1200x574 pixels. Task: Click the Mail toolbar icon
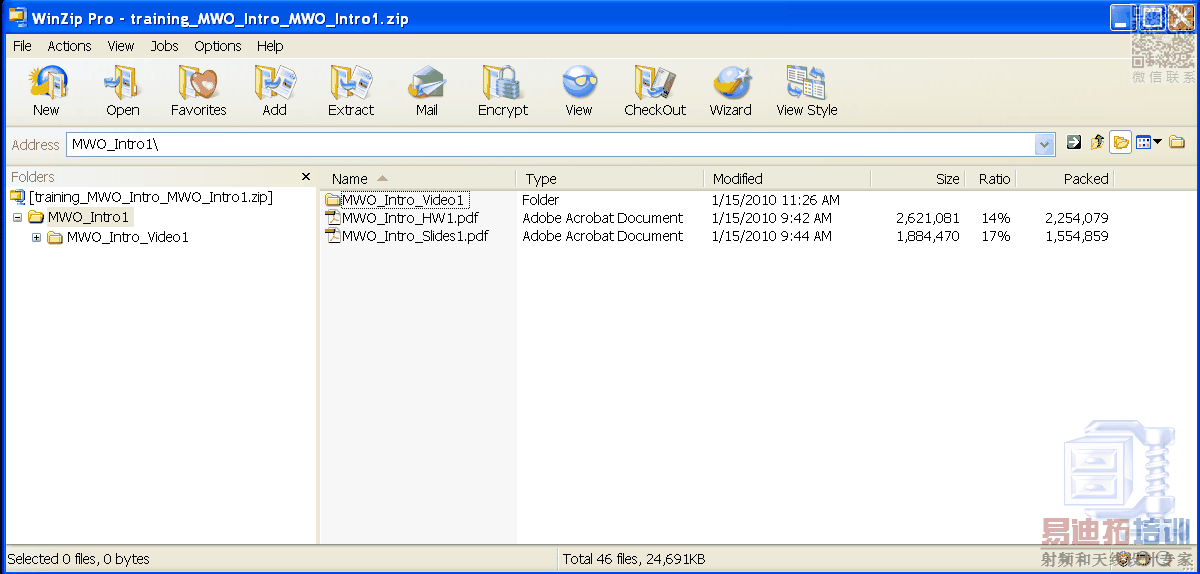[427, 83]
